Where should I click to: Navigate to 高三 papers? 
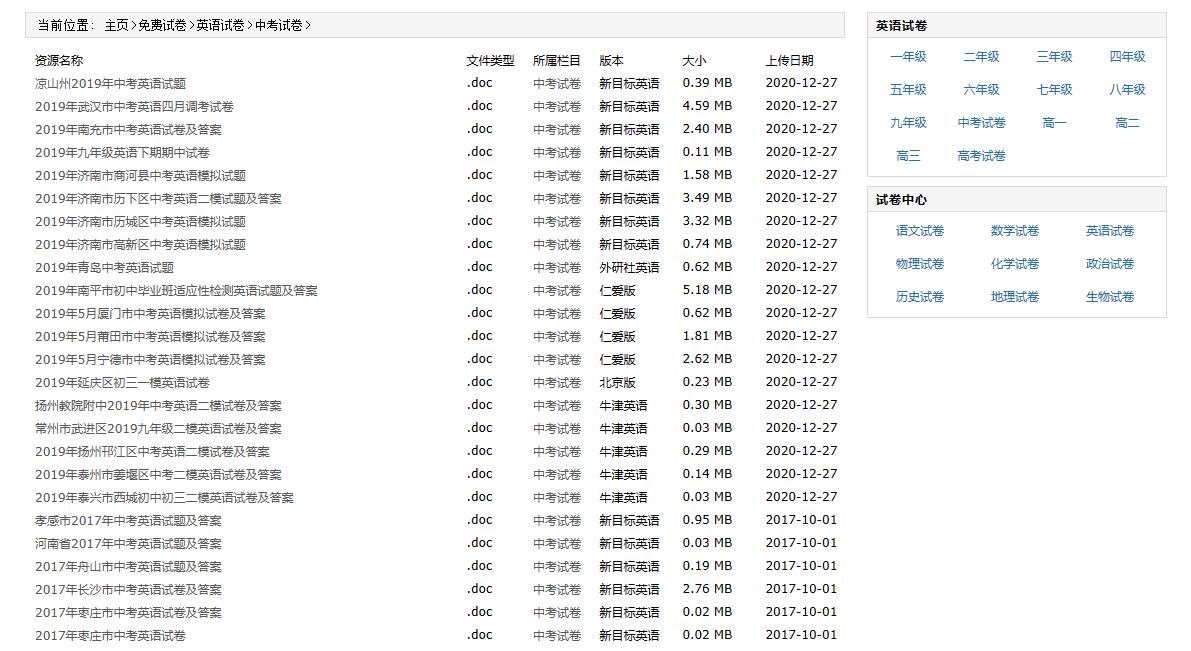pyautogui.click(x=907, y=155)
